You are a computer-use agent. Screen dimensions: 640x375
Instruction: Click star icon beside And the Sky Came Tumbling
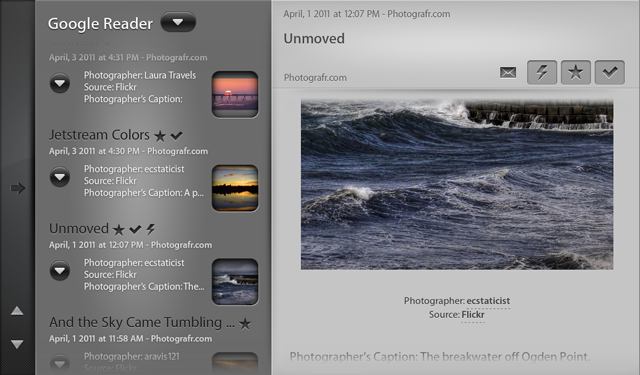click(245, 324)
